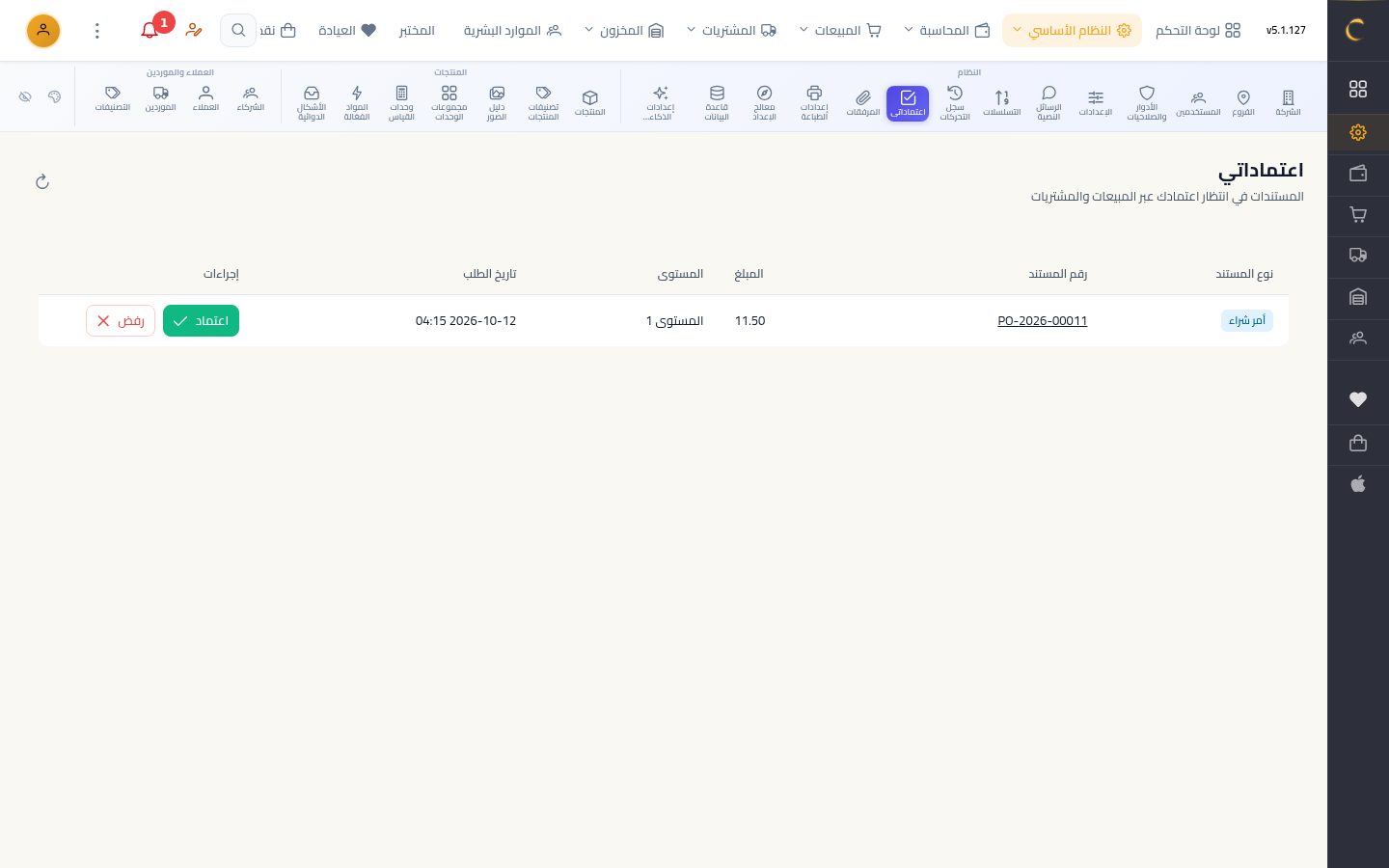Expand النظام الأساسي dropdown menu
Image resolution: width=1389 pixels, height=868 pixels.
point(1072,31)
